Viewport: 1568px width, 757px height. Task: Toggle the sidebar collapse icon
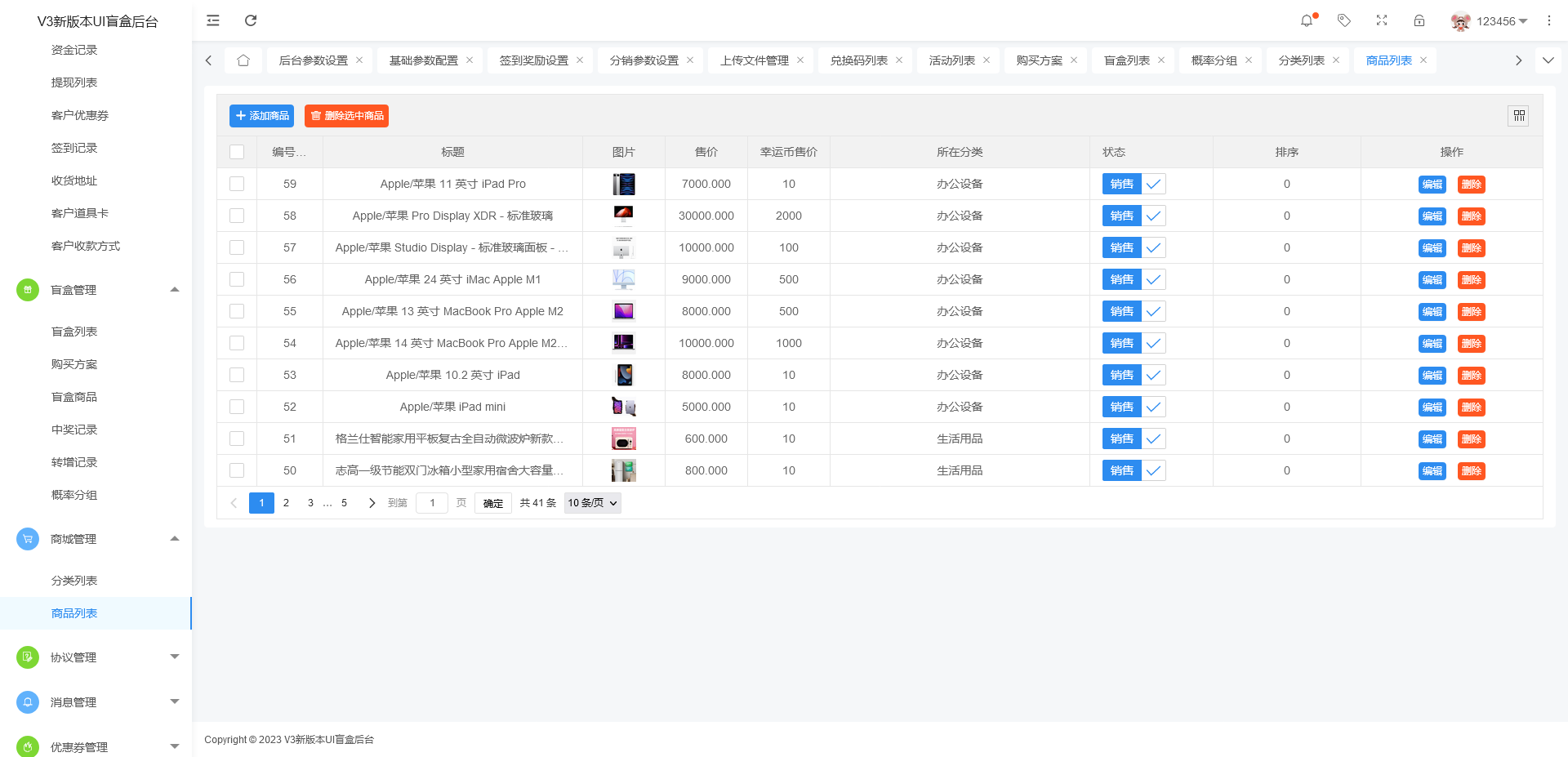tap(213, 20)
